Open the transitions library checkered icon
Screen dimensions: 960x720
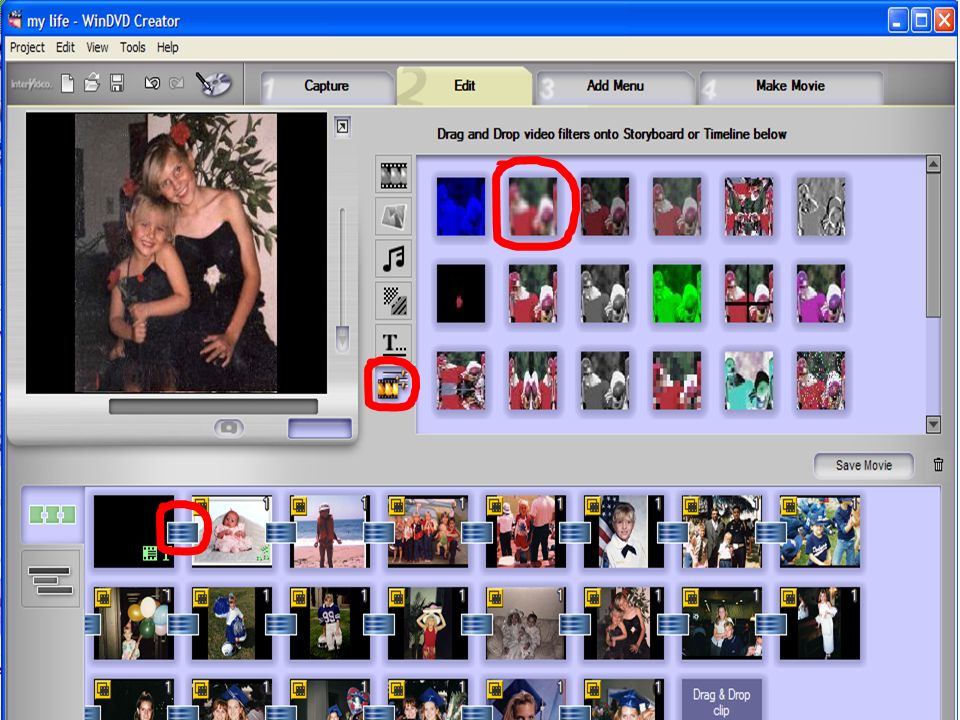(x=393, y=301)
